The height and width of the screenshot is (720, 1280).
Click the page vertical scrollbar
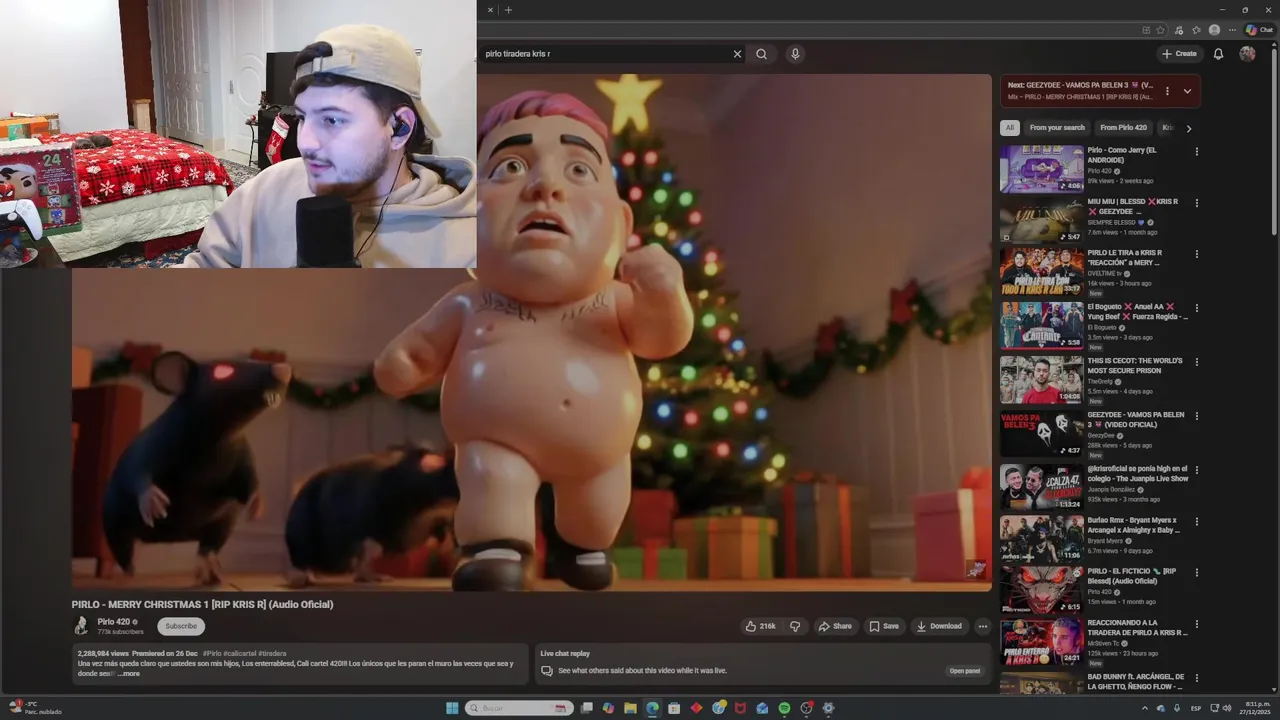point(1274,140)
